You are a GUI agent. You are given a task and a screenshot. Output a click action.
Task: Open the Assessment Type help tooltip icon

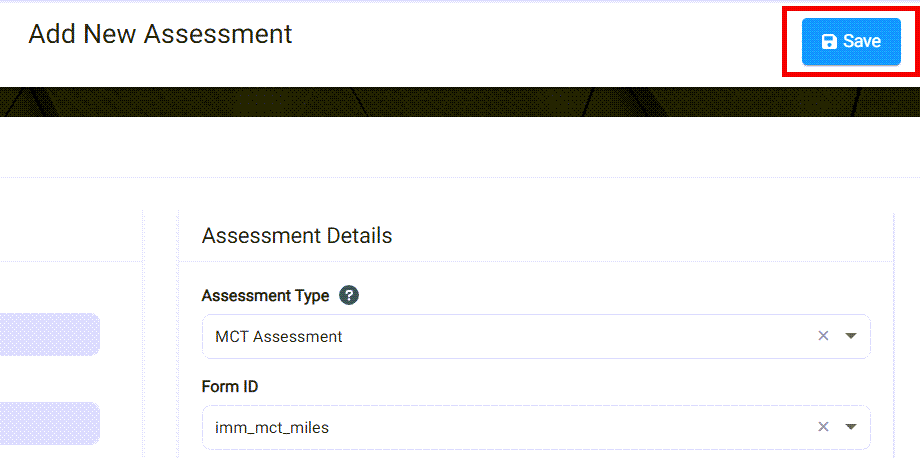[x=348, y=296]
